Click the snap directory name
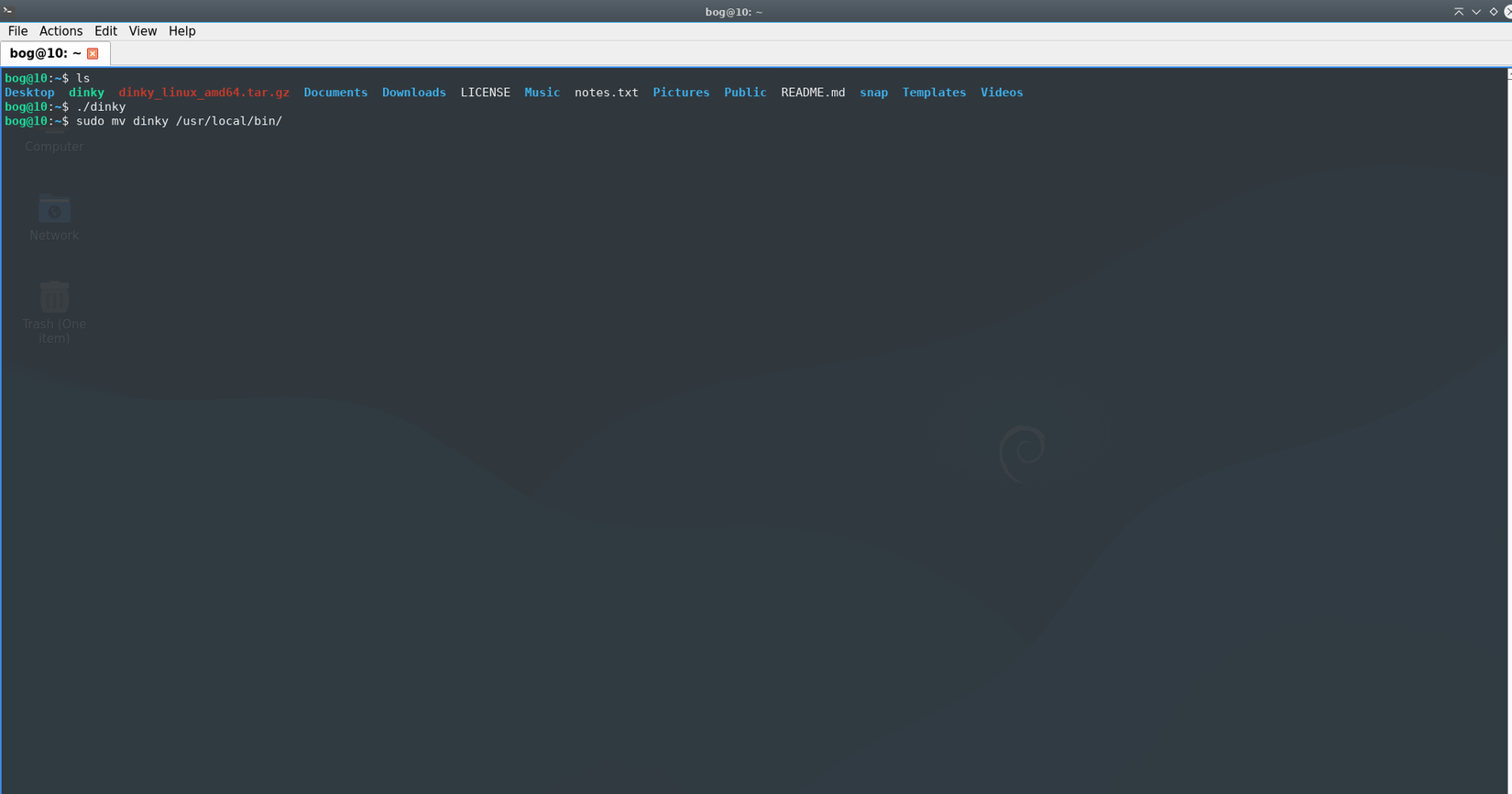 coord(873,93)
